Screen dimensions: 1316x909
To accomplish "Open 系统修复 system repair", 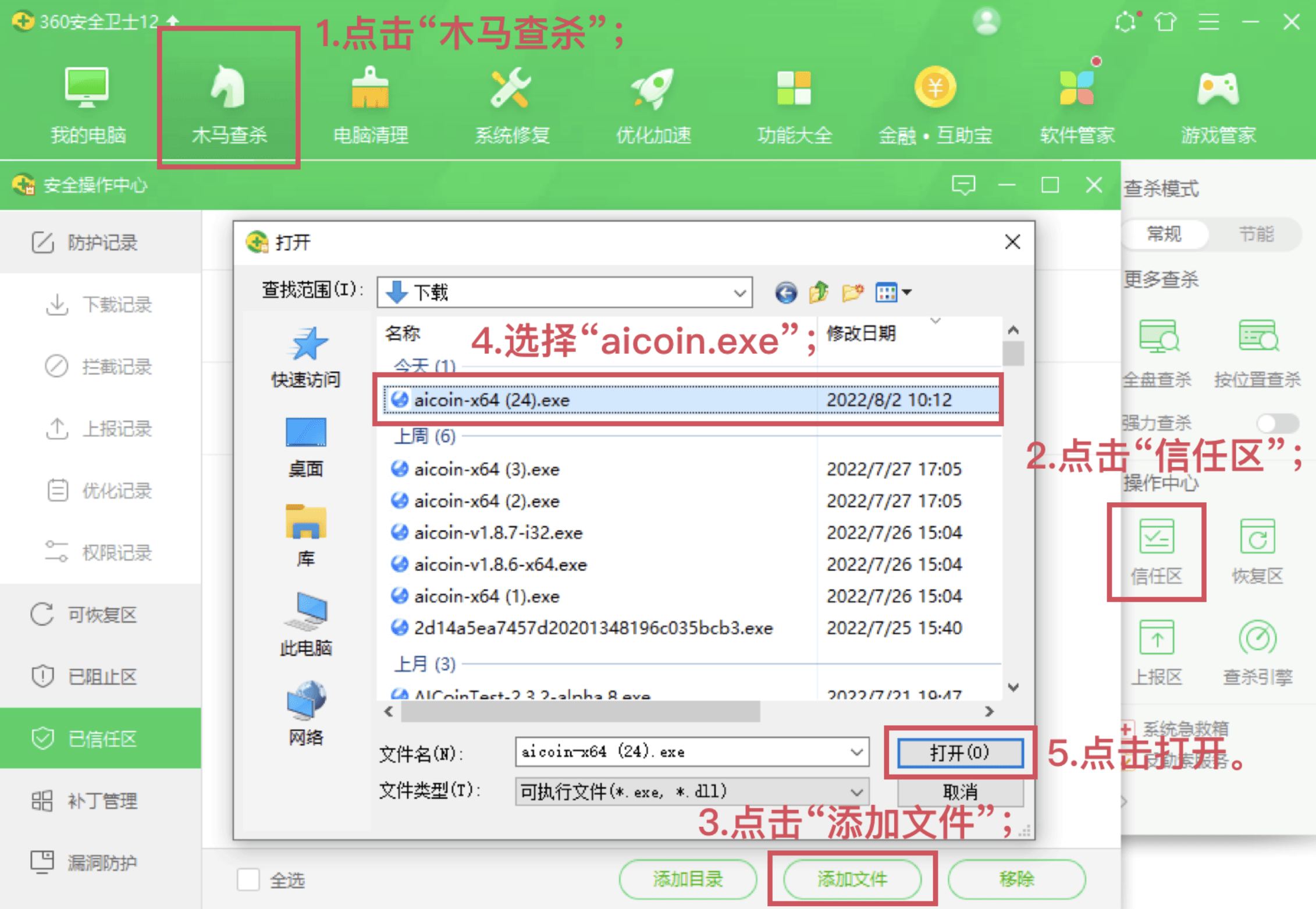I will pyautogui.click(x=512, y=105).
